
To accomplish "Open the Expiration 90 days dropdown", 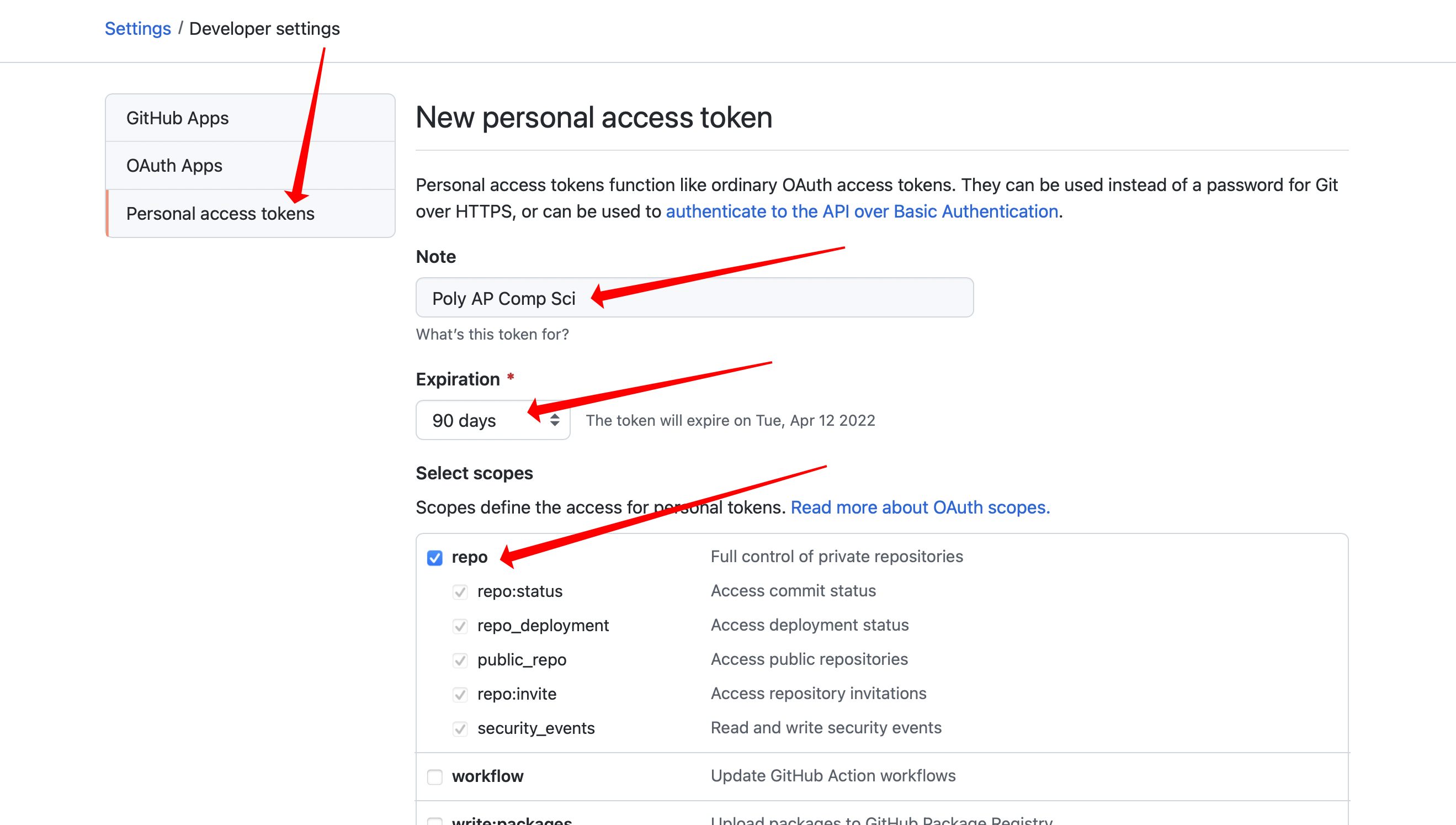I will click(492, 420).
